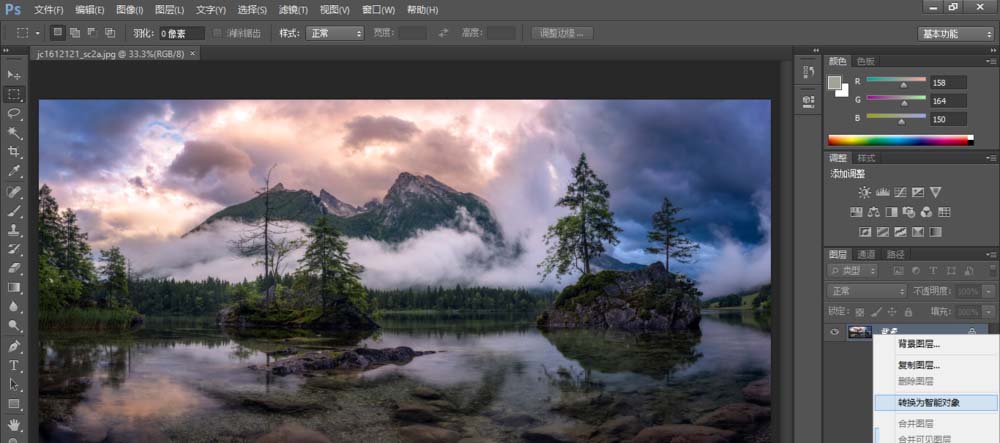The width and height of the screenshot is (1000, 443).
Task: Select the Move tool
Action: point(14,75)
